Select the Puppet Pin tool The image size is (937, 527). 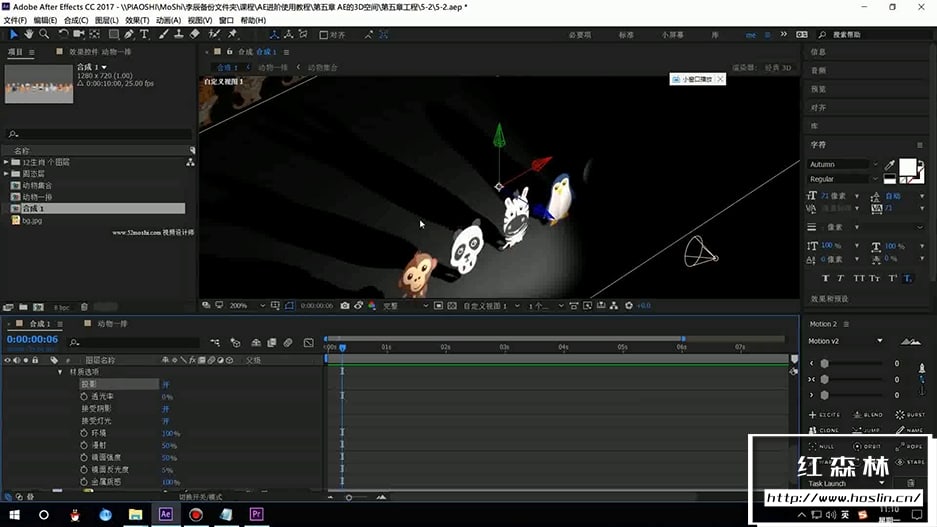click(x=233, y=35)
